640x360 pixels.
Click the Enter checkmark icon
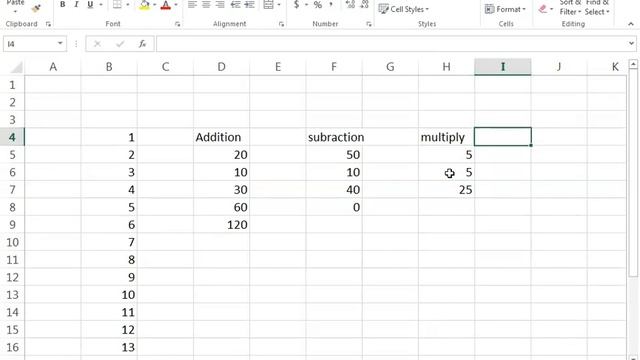coord(120,44)
